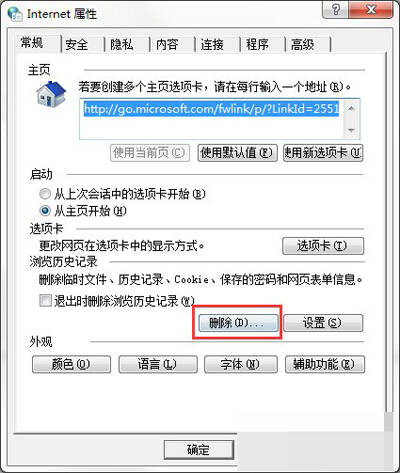This screenshot has width=400, height=473.
Task: Switch to the 安全 tab
Action: (77, 44)
